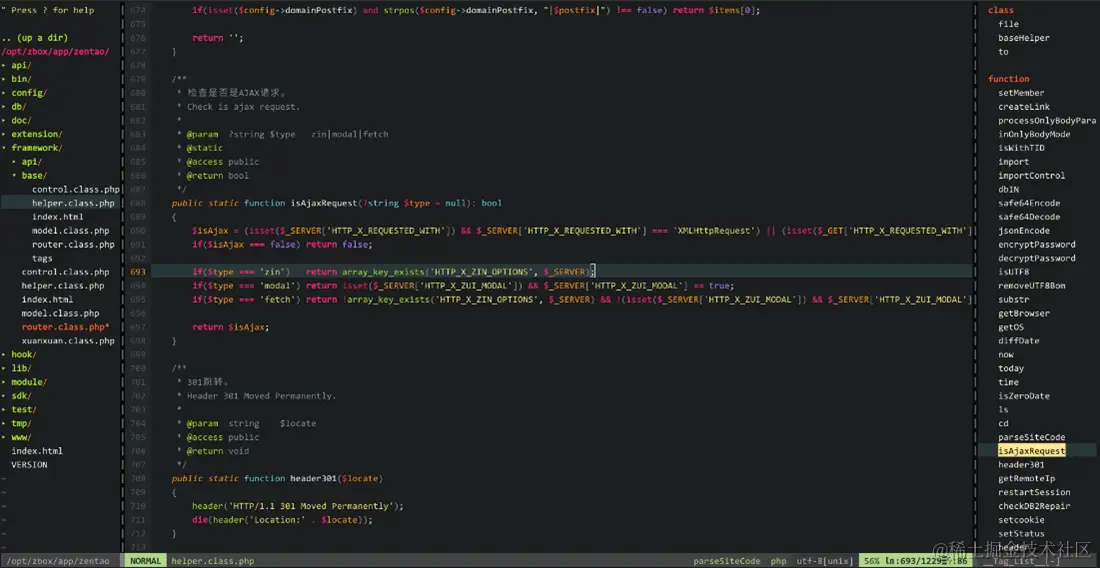Screen dimensions: 1100x568
Task: Select the /opt/zbox/app/zentao/ root path line
Action: coord(55,52)
